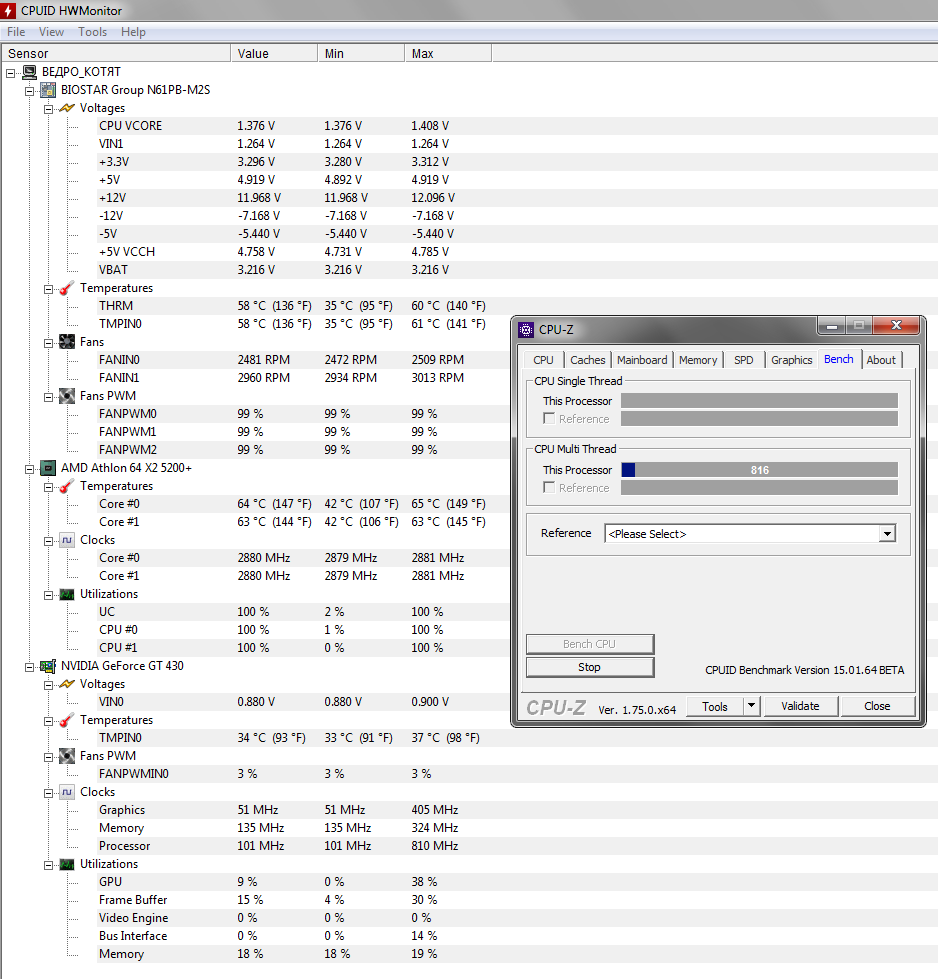Click the Validate button
The width and height of the screenshot is (938, 979).
[x=800, y=706]
